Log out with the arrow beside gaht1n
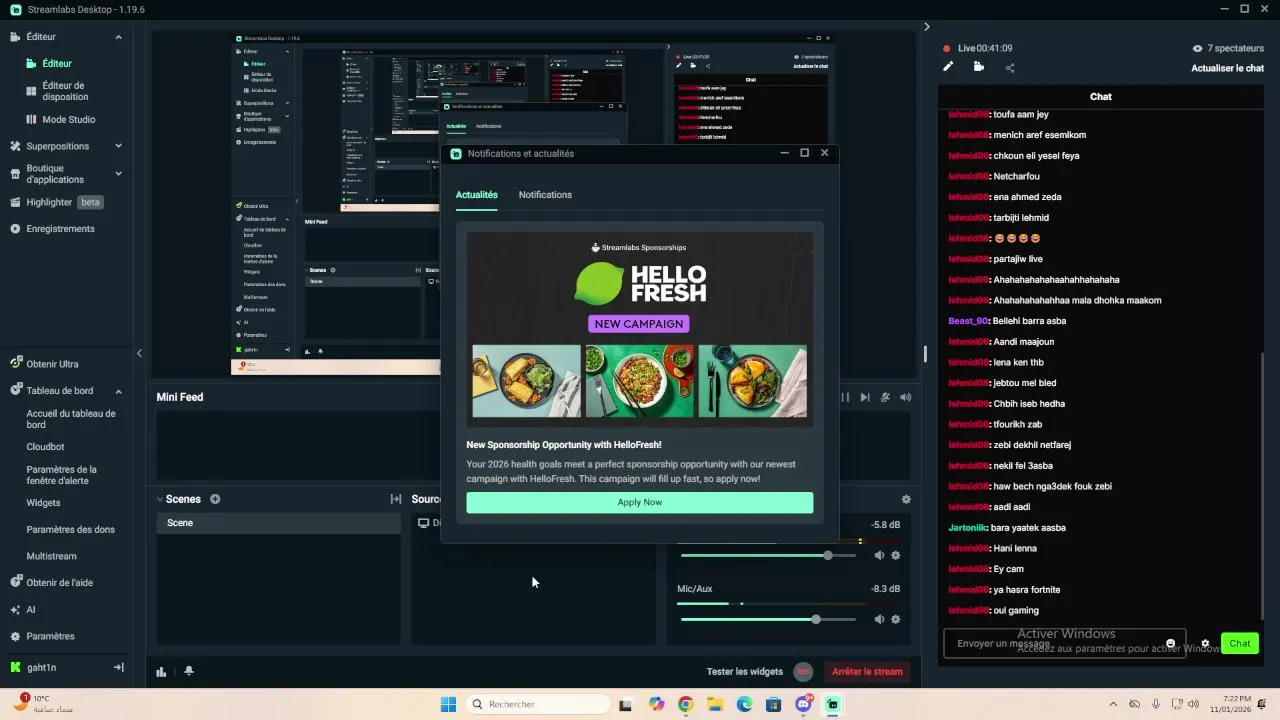This screenshot has width=1280, height=720. tap(118, 667)
